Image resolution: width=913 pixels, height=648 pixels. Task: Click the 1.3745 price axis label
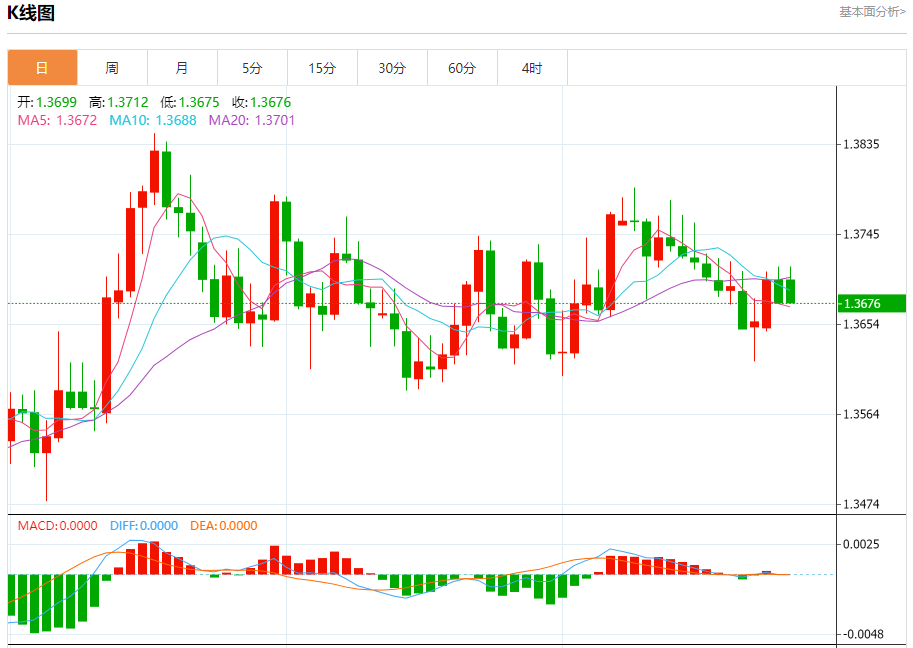861,234
